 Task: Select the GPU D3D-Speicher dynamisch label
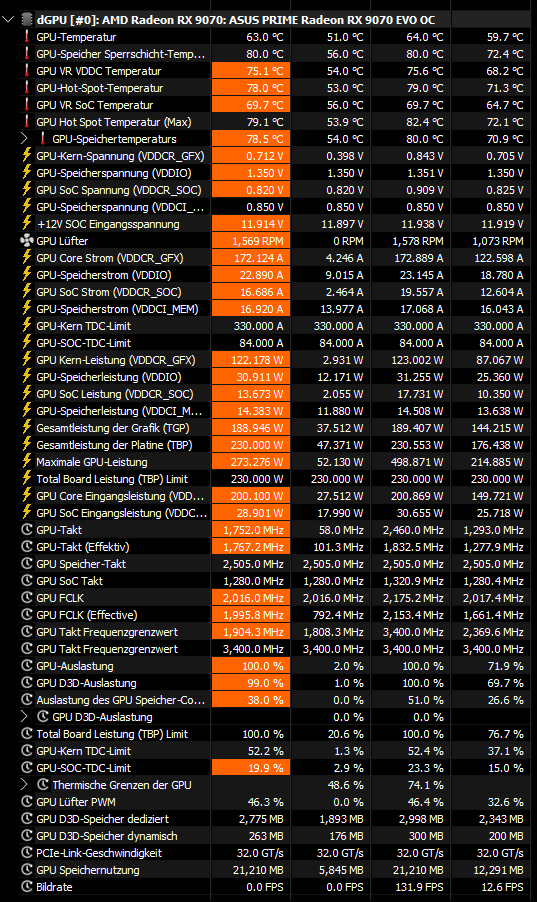click(106, 836)
